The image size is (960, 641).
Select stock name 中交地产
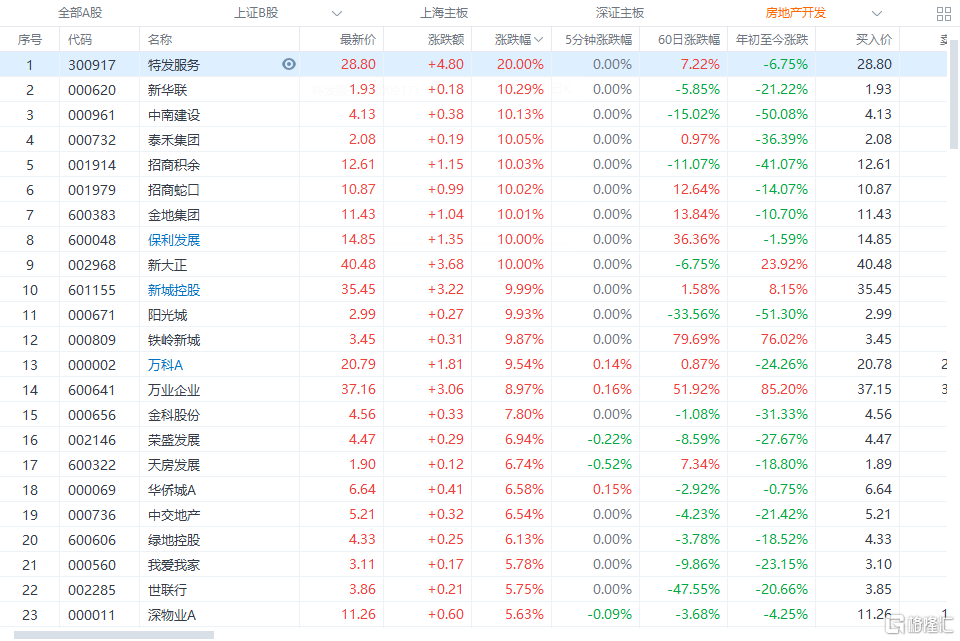(x=174, y=515)
